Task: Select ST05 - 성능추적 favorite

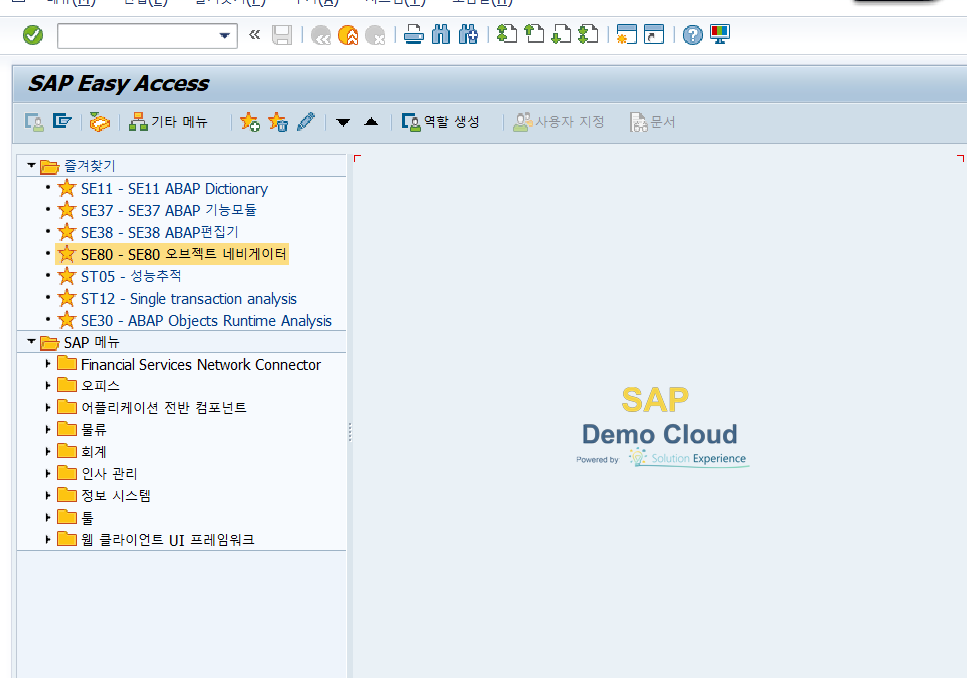Action: (x=131, y=276)
